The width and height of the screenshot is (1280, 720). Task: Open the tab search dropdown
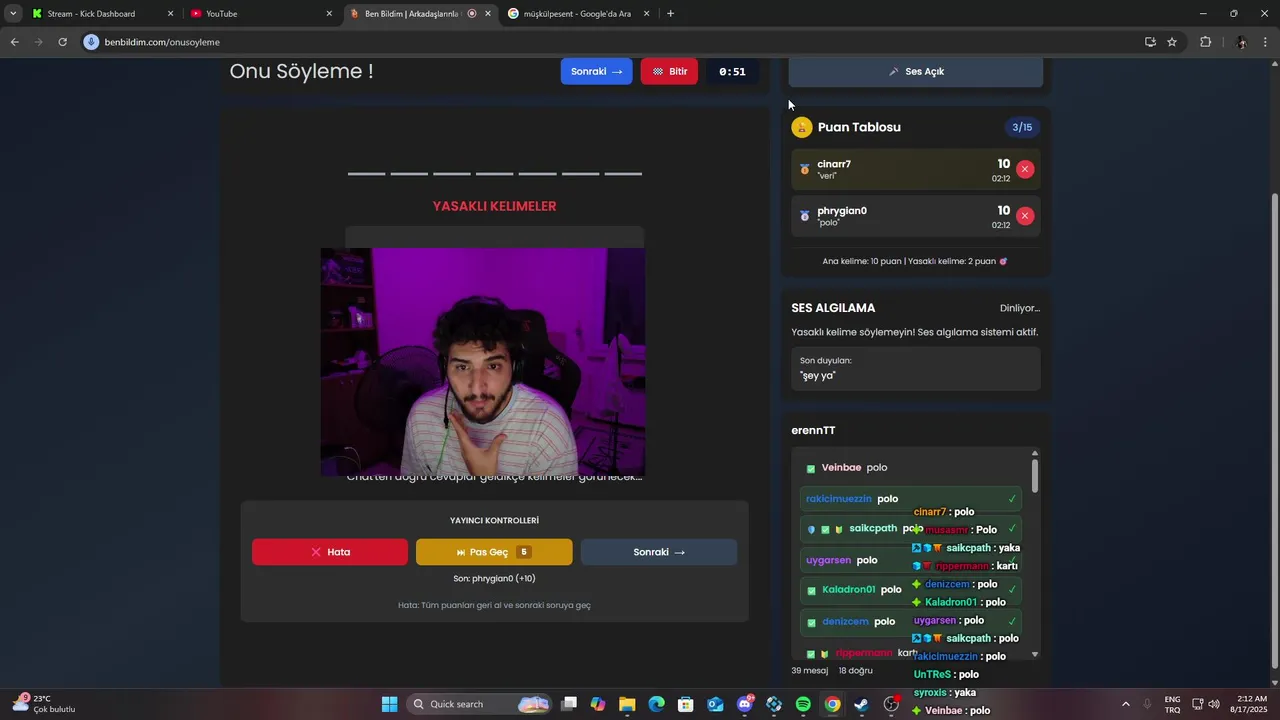click(13, 14)
